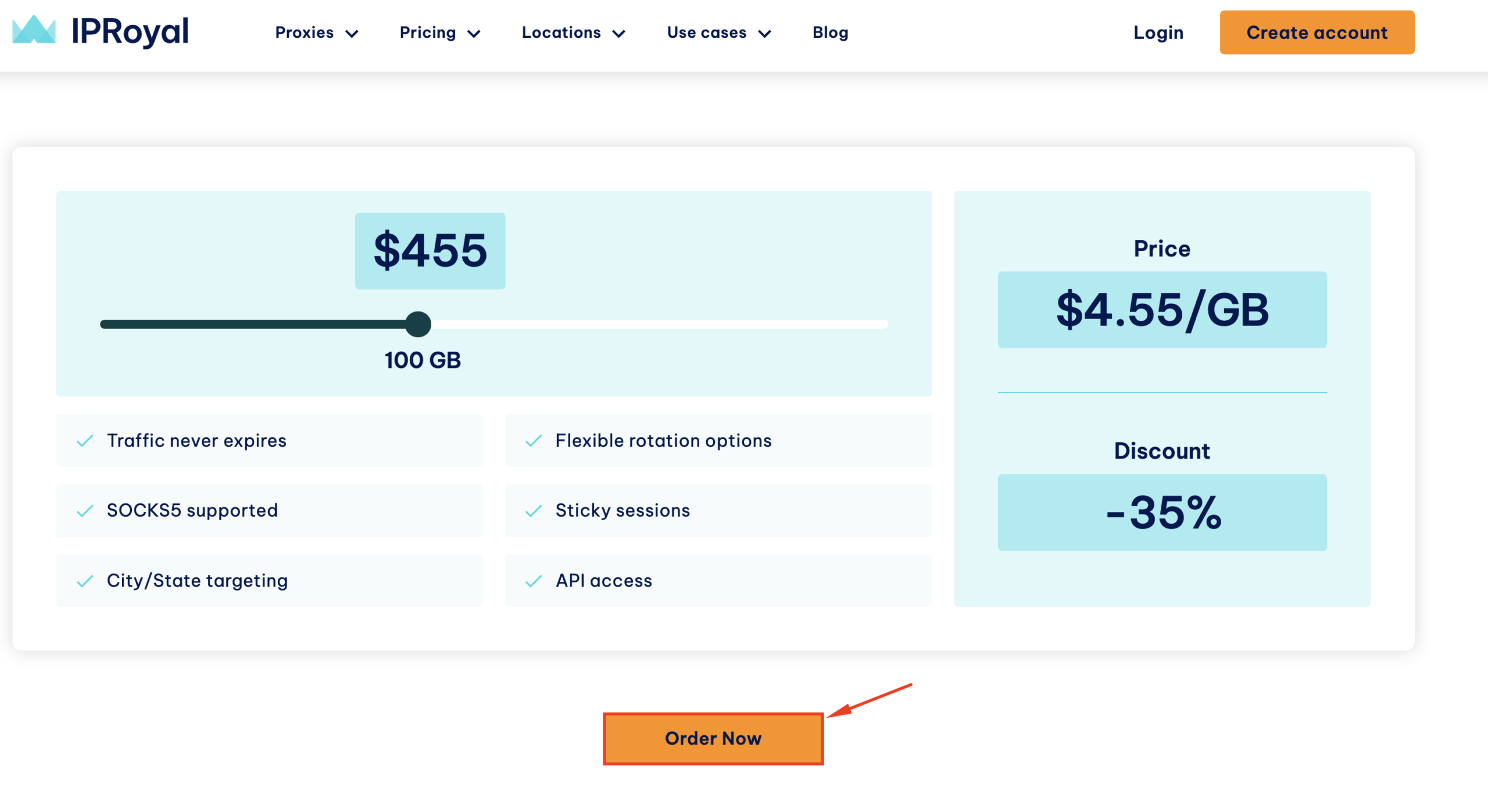Click the checkmark beside Traffic never expires
Viewport: 1488px width, 812px height.
pos(85,441)
